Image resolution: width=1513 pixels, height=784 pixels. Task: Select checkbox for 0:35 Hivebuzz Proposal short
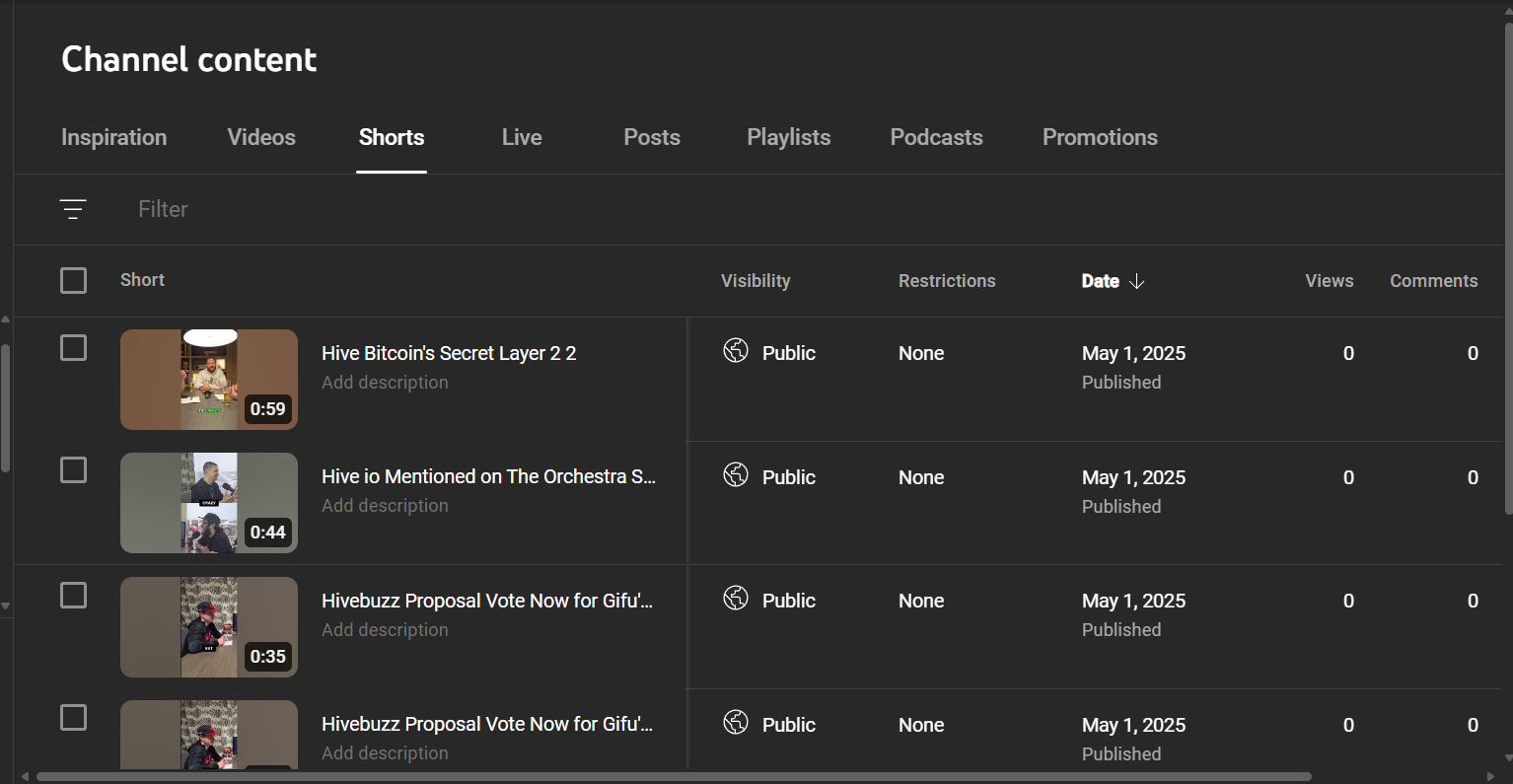point(73,596)
